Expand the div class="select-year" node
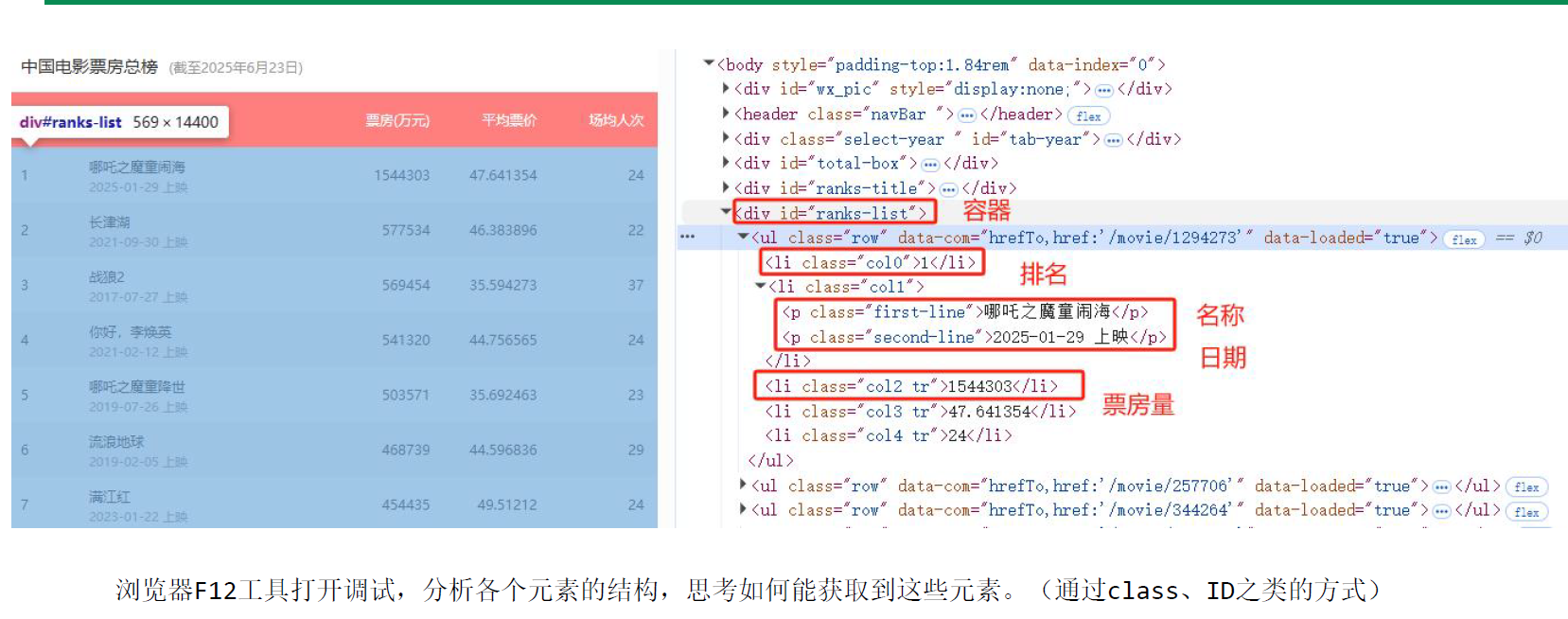This screenshot has width=1568, height=619. click(x=726, y=138)
